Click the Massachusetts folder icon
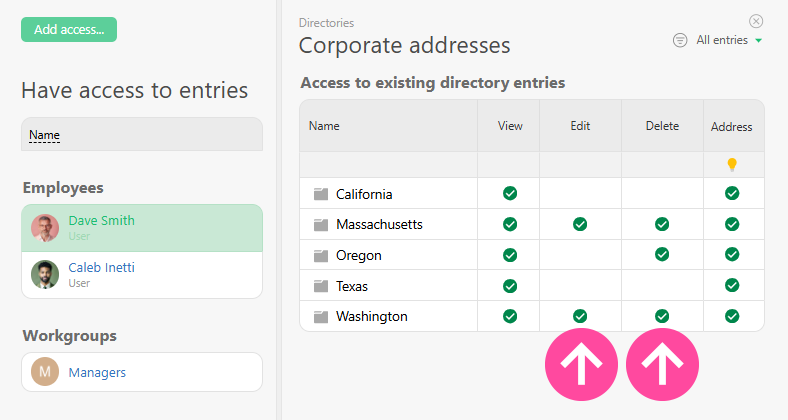The height and width of the screenshot is (420, 788). point(321,224)
